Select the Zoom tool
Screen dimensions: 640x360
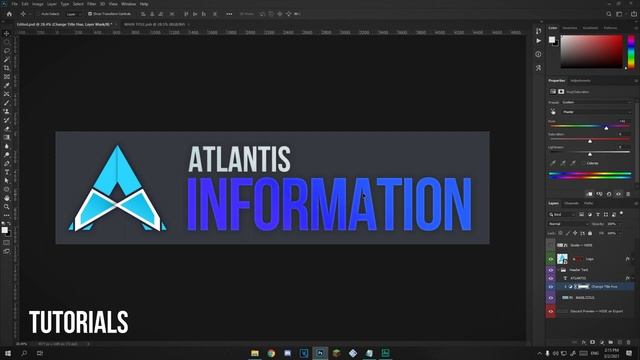pyautogui.click(x=7, y=207)
